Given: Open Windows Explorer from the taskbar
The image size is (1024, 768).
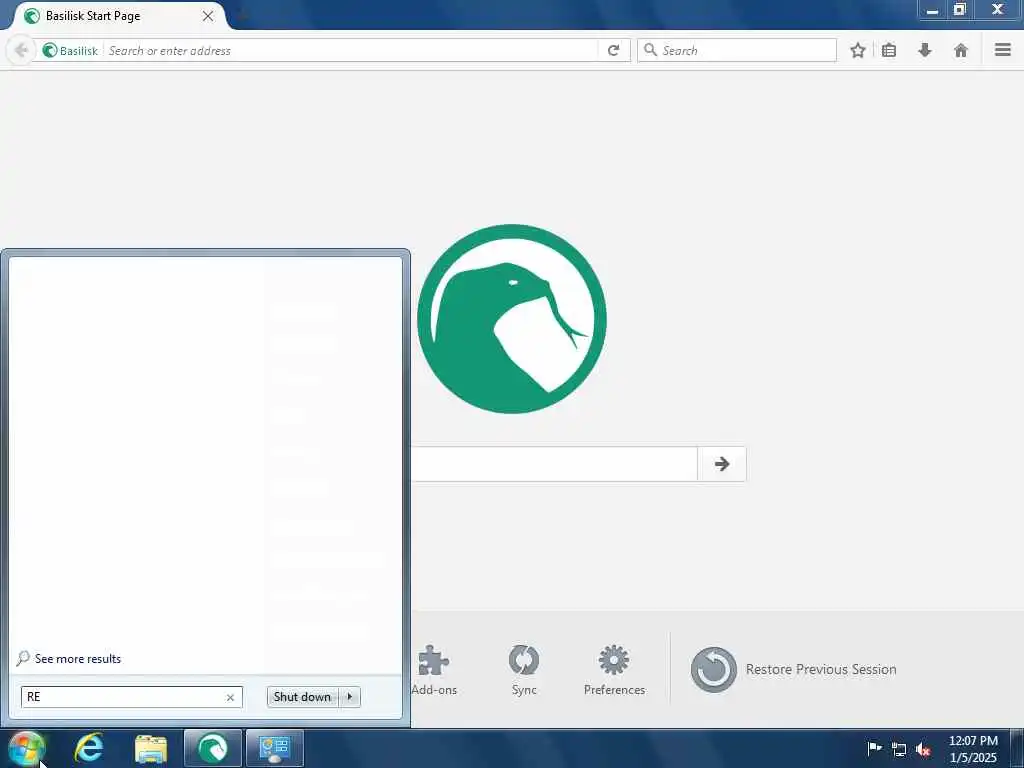Looking at the screenshot, I should click(151, 749).
